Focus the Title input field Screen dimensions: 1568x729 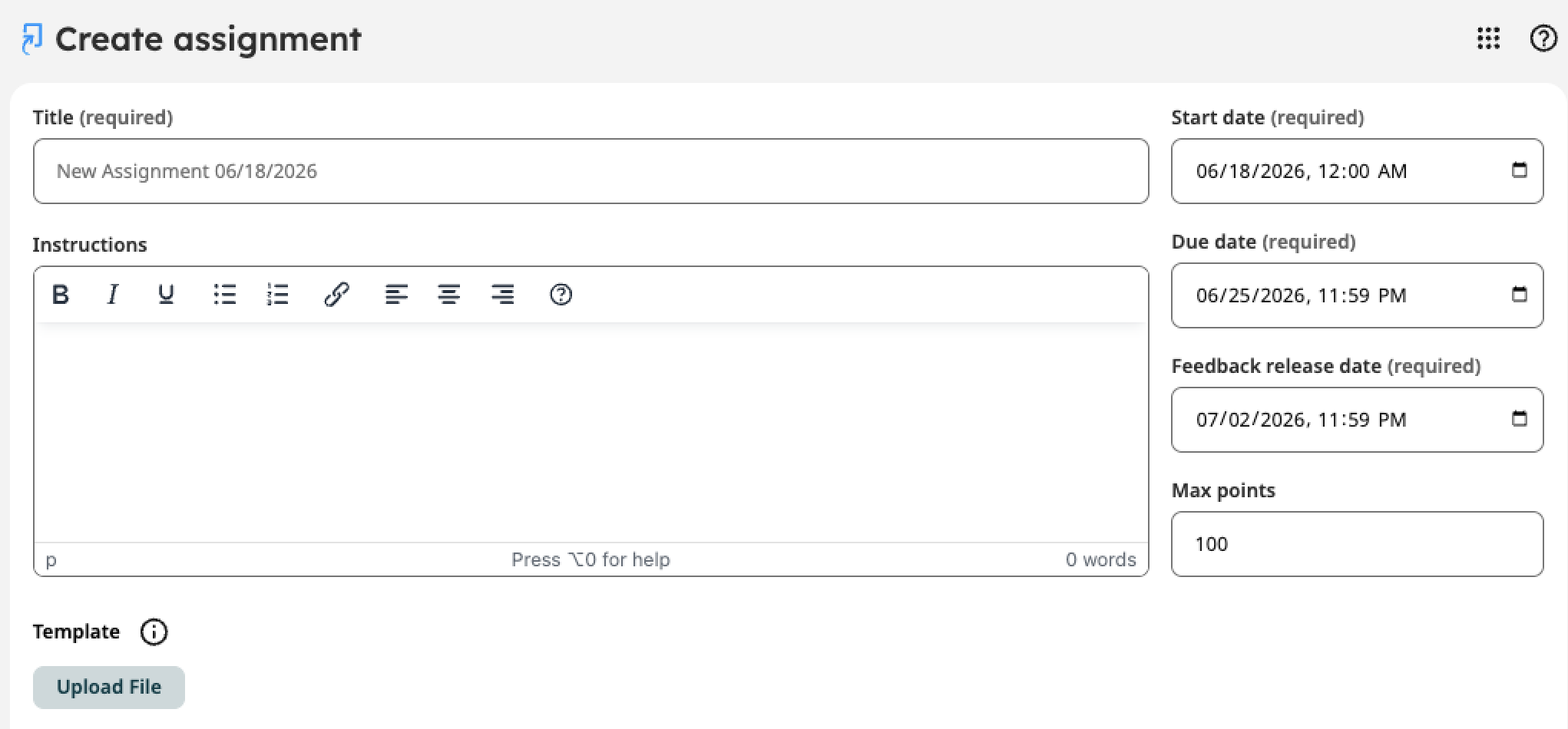click(591, 171)
